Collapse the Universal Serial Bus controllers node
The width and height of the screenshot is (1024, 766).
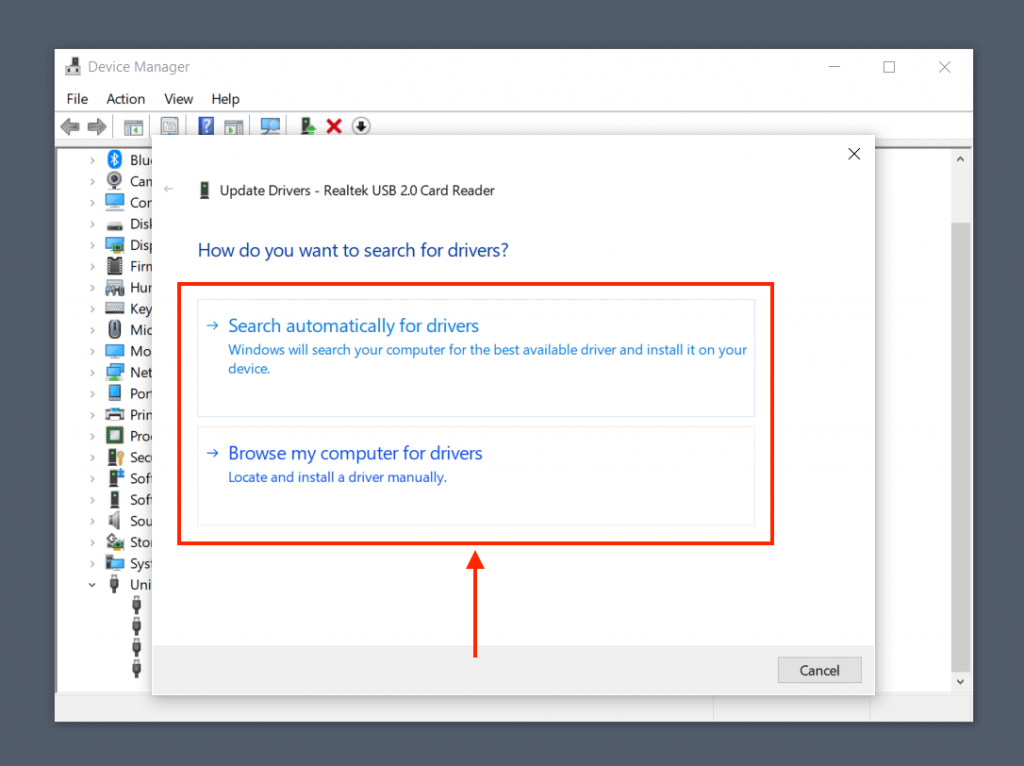click(92, 585)
